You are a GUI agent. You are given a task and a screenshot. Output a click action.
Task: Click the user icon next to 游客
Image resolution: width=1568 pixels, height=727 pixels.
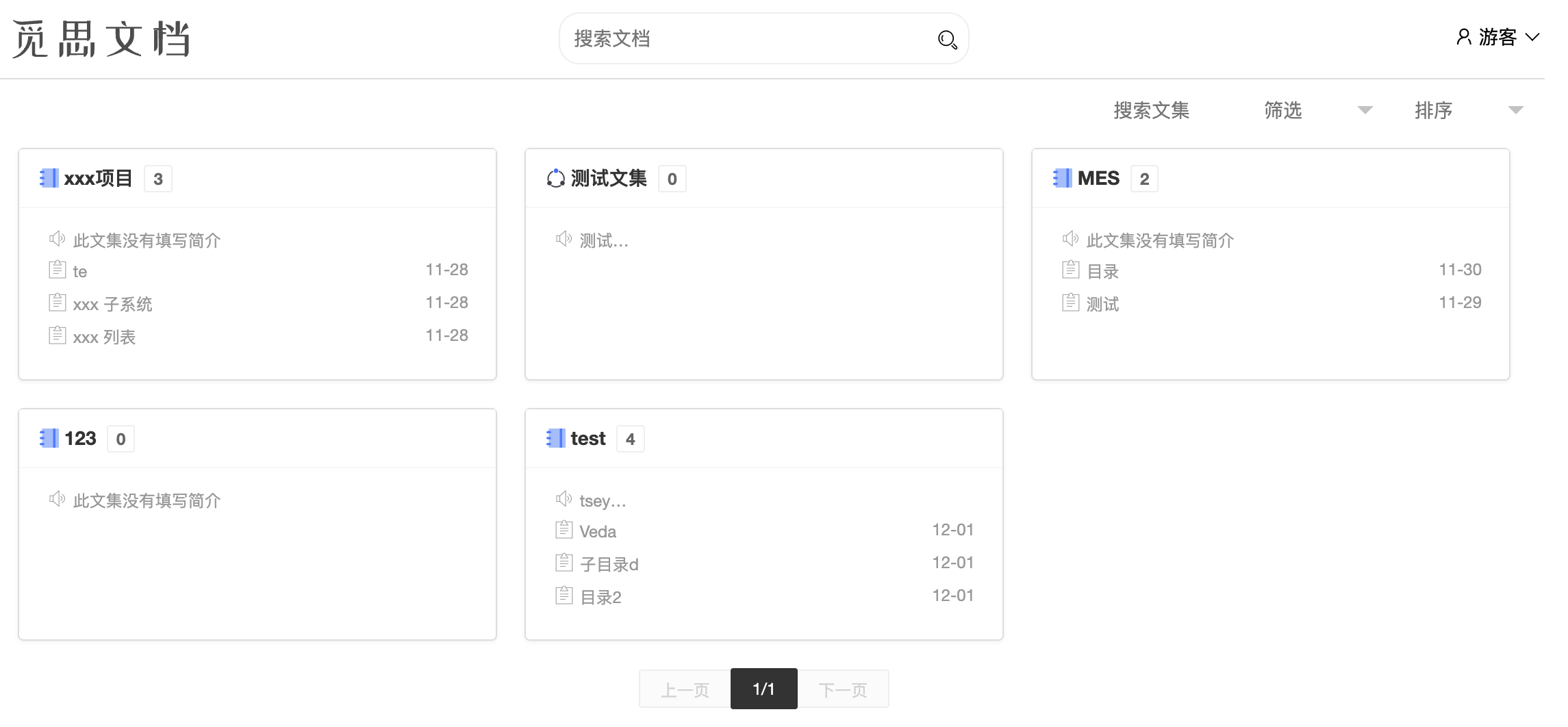[1463, 38]
